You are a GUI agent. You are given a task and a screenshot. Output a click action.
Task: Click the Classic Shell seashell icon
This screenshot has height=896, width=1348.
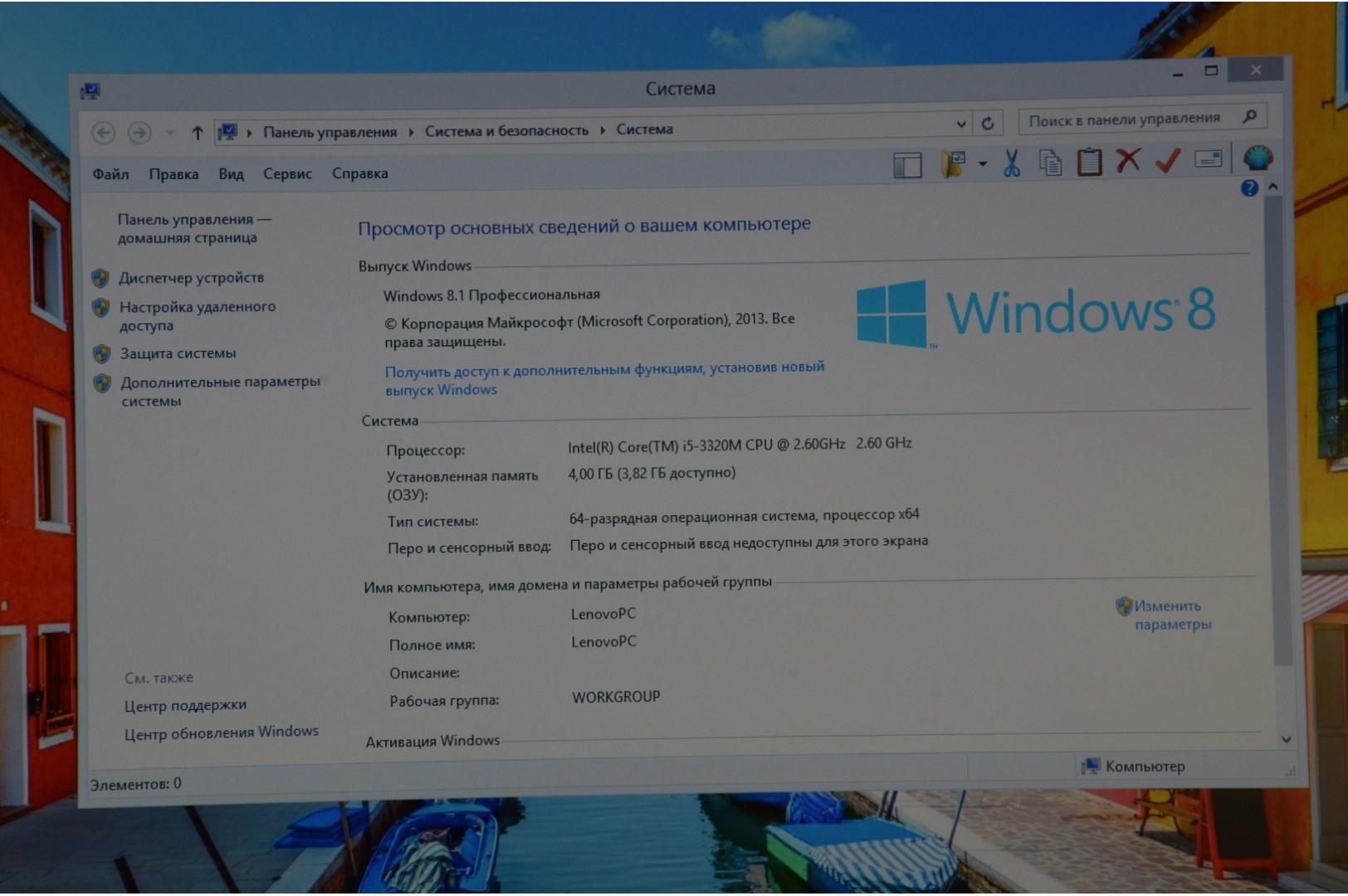[x=1258, y=158]
